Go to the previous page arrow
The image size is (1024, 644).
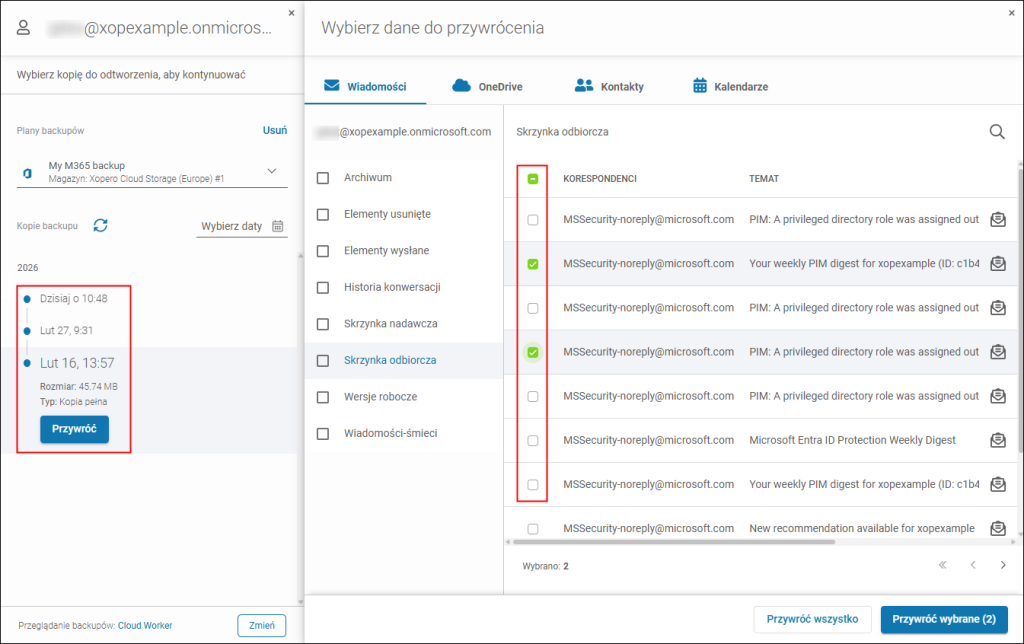point(972,565)
